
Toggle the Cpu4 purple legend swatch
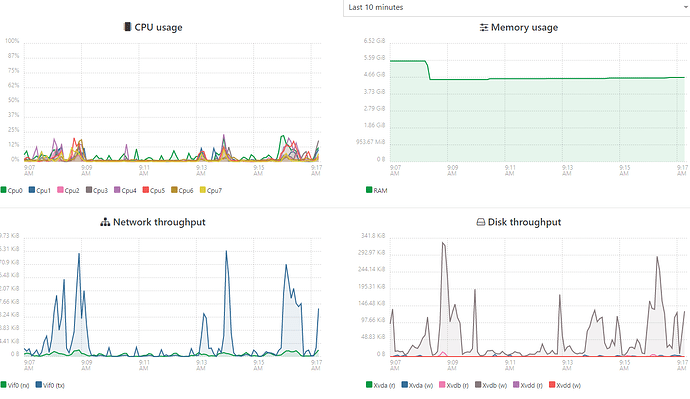117,190
